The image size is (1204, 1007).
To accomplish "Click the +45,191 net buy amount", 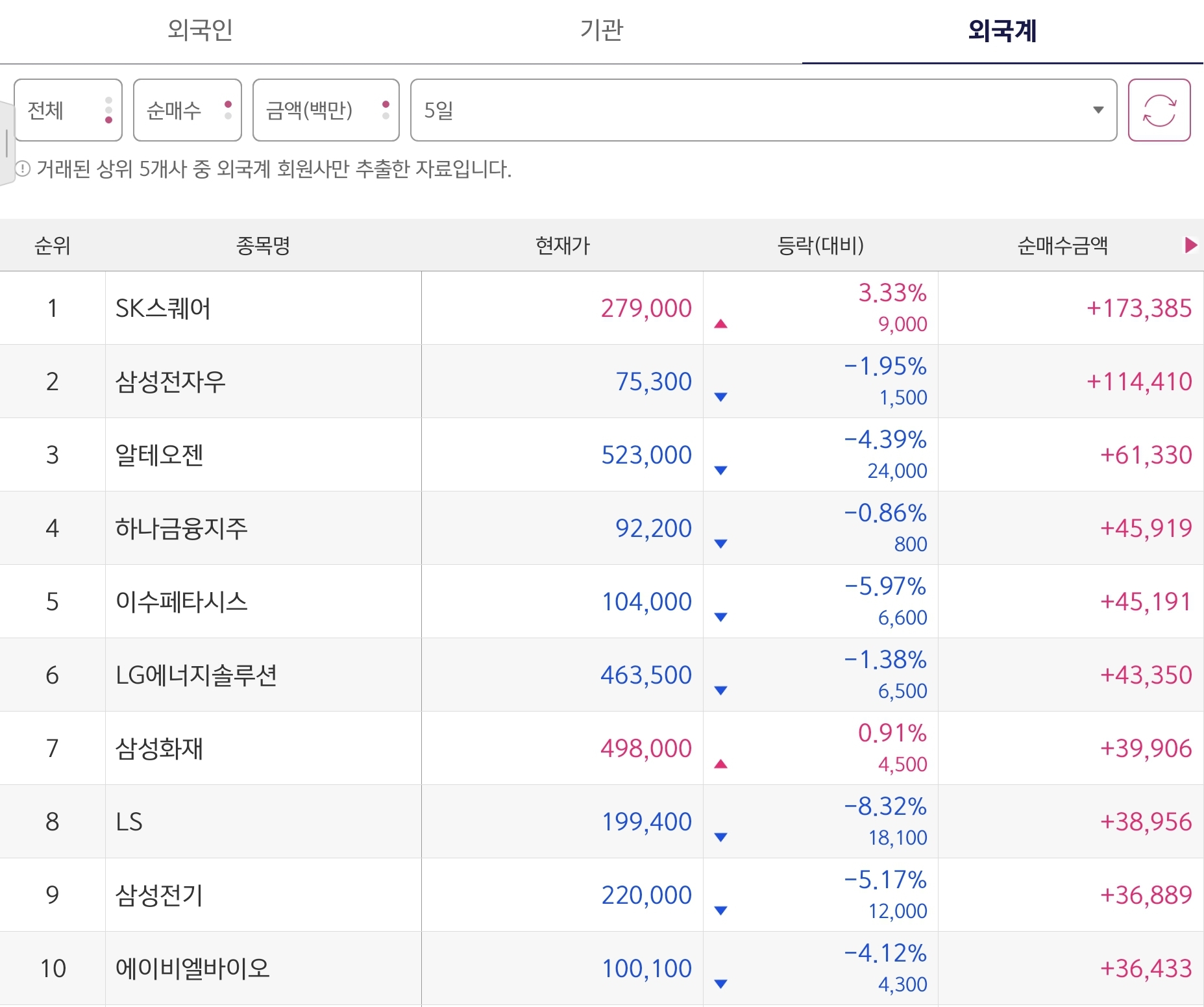I will click(x=1146, y=602).
